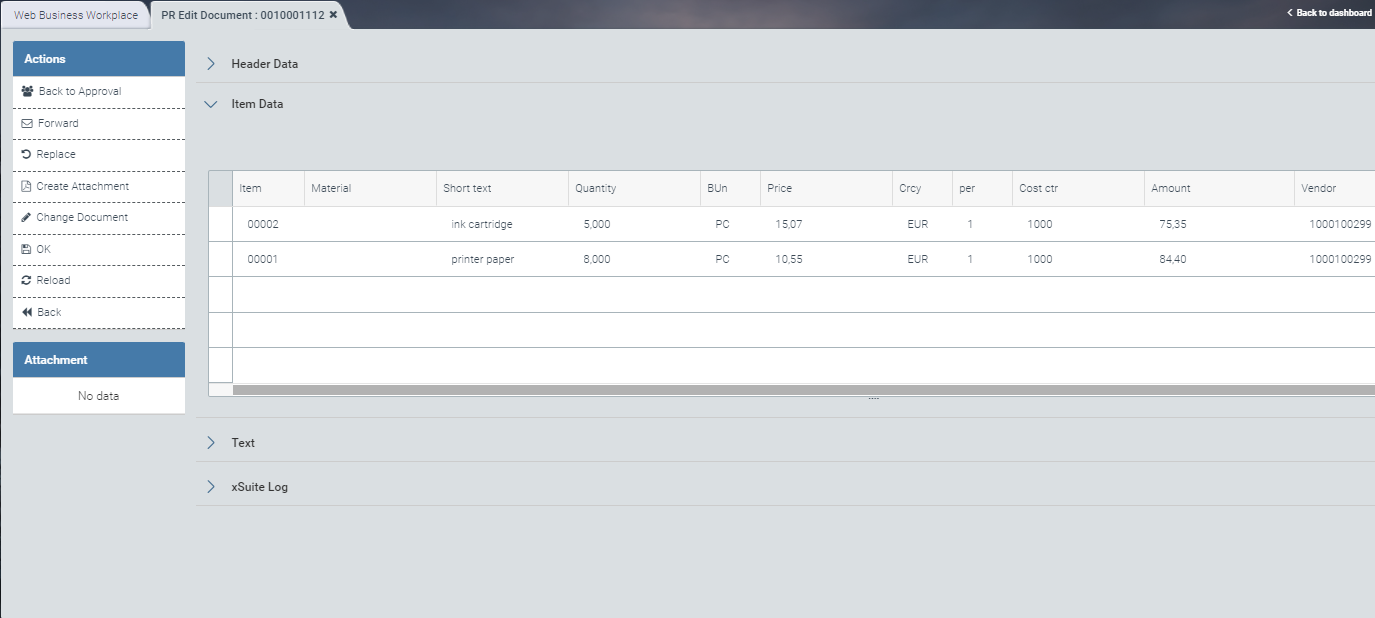Switch to Web Business Workplace tab
Viewport: 1375px width, 618px height.
(76, 15)
